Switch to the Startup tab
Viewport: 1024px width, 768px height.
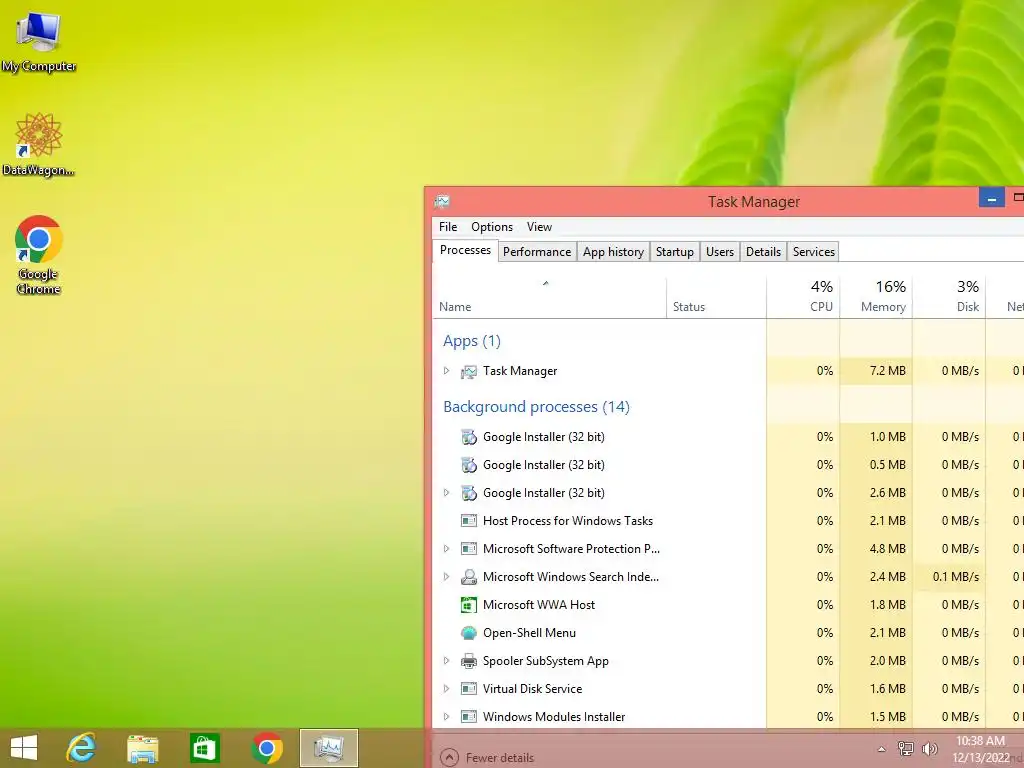[675, 252]
